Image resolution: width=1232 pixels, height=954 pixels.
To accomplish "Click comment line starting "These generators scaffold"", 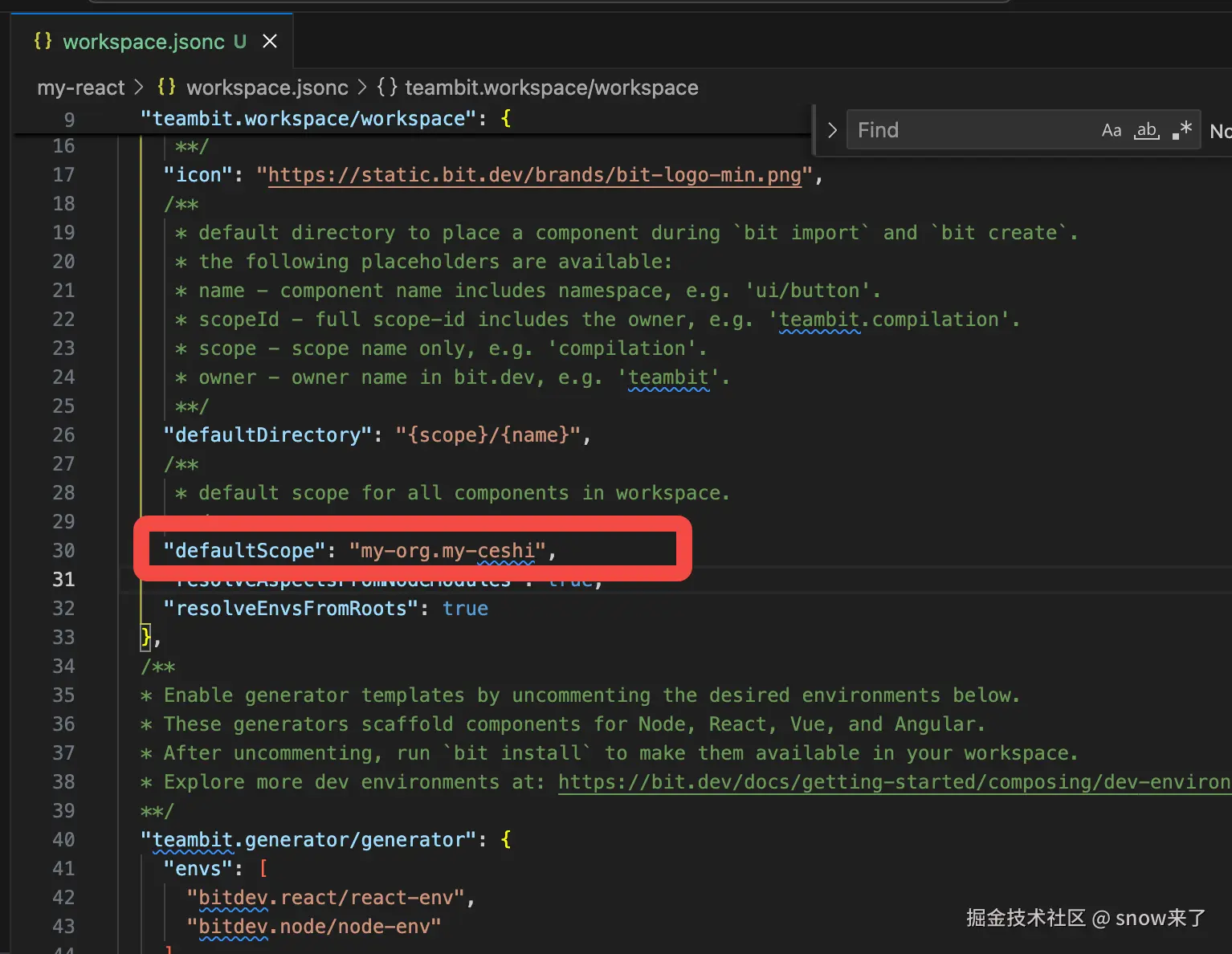I will pos(562,724).
